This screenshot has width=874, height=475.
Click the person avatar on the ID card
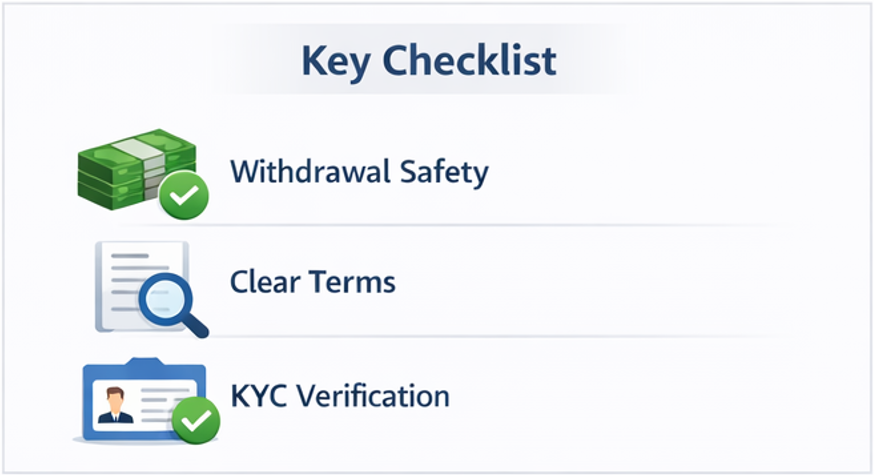point(112,405)
